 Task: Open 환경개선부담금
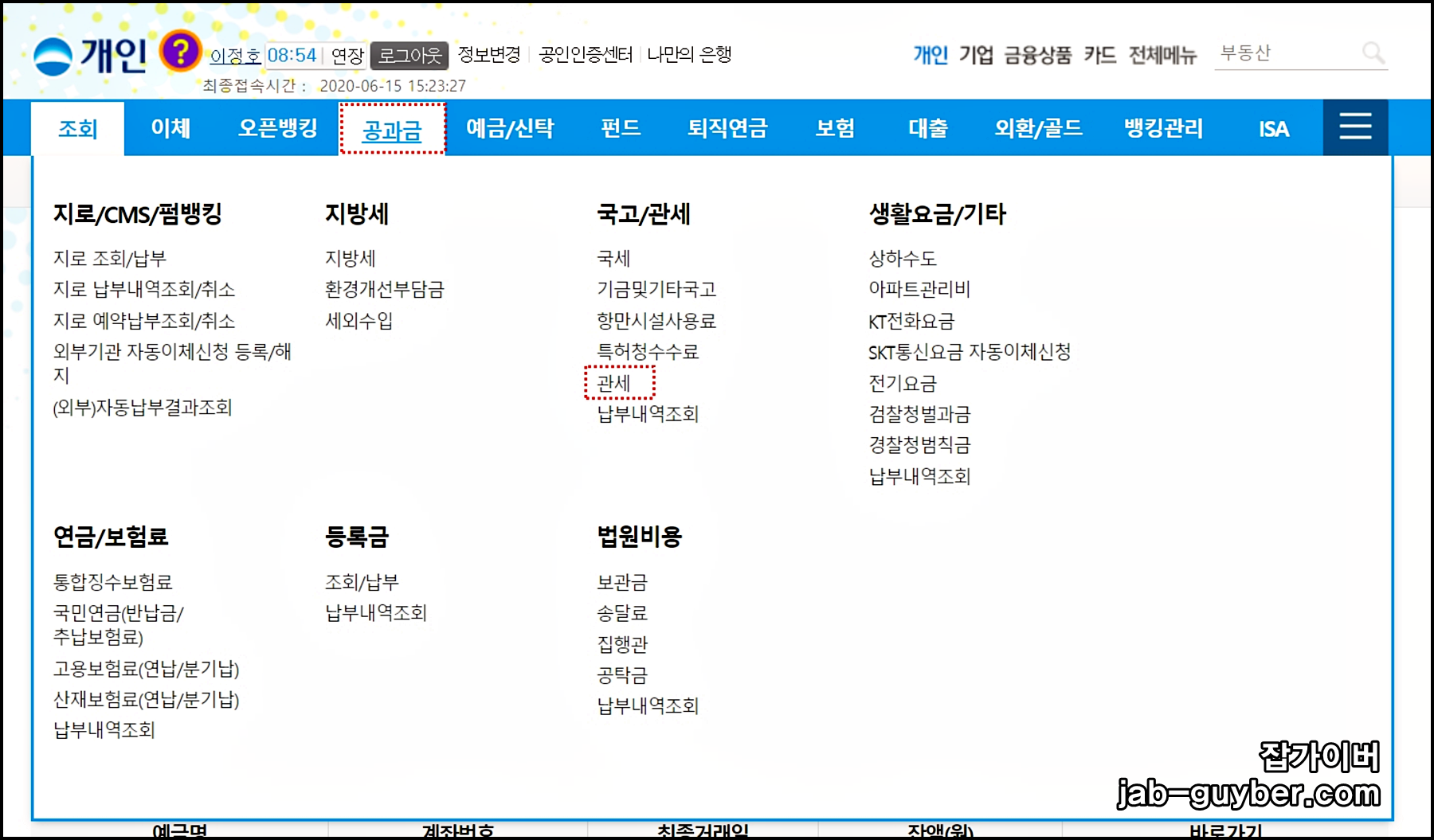(385, 289)
